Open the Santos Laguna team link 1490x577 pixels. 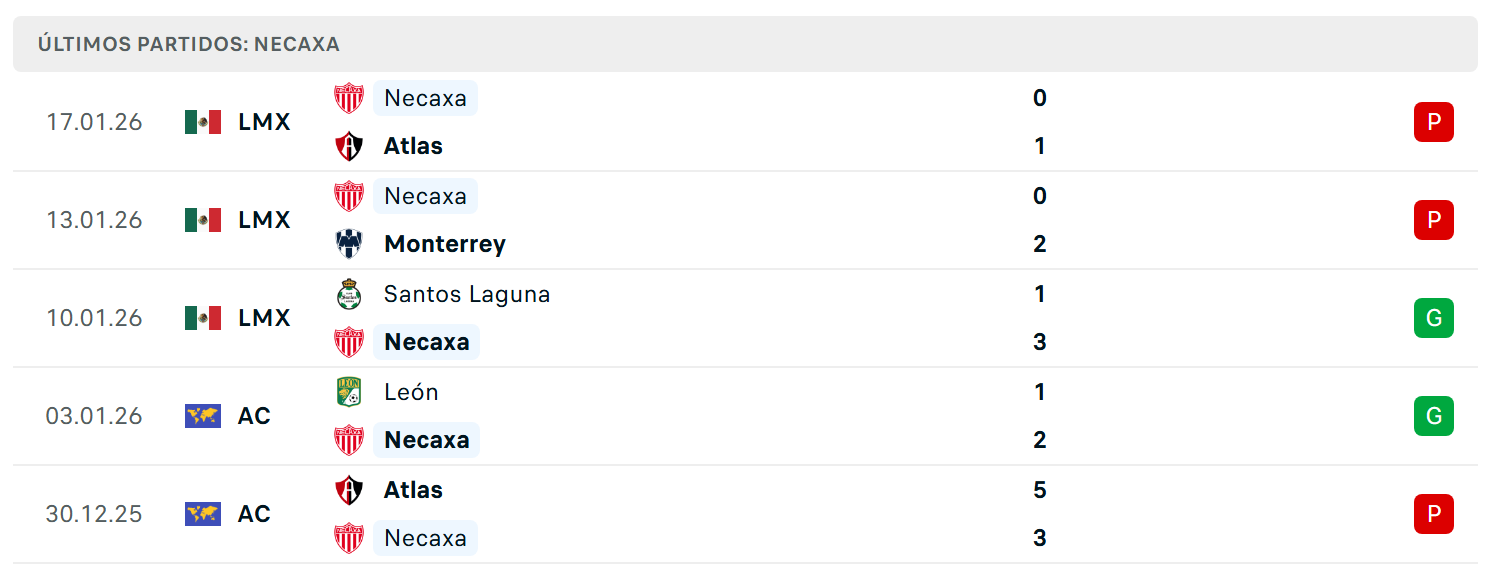point(467,294)
